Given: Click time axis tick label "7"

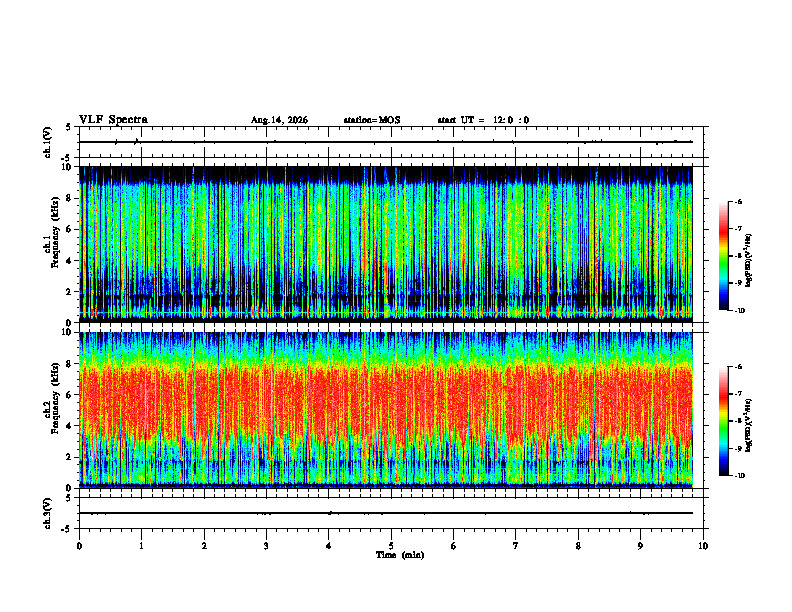Looking at the screenshot, I should coord(516,545).
